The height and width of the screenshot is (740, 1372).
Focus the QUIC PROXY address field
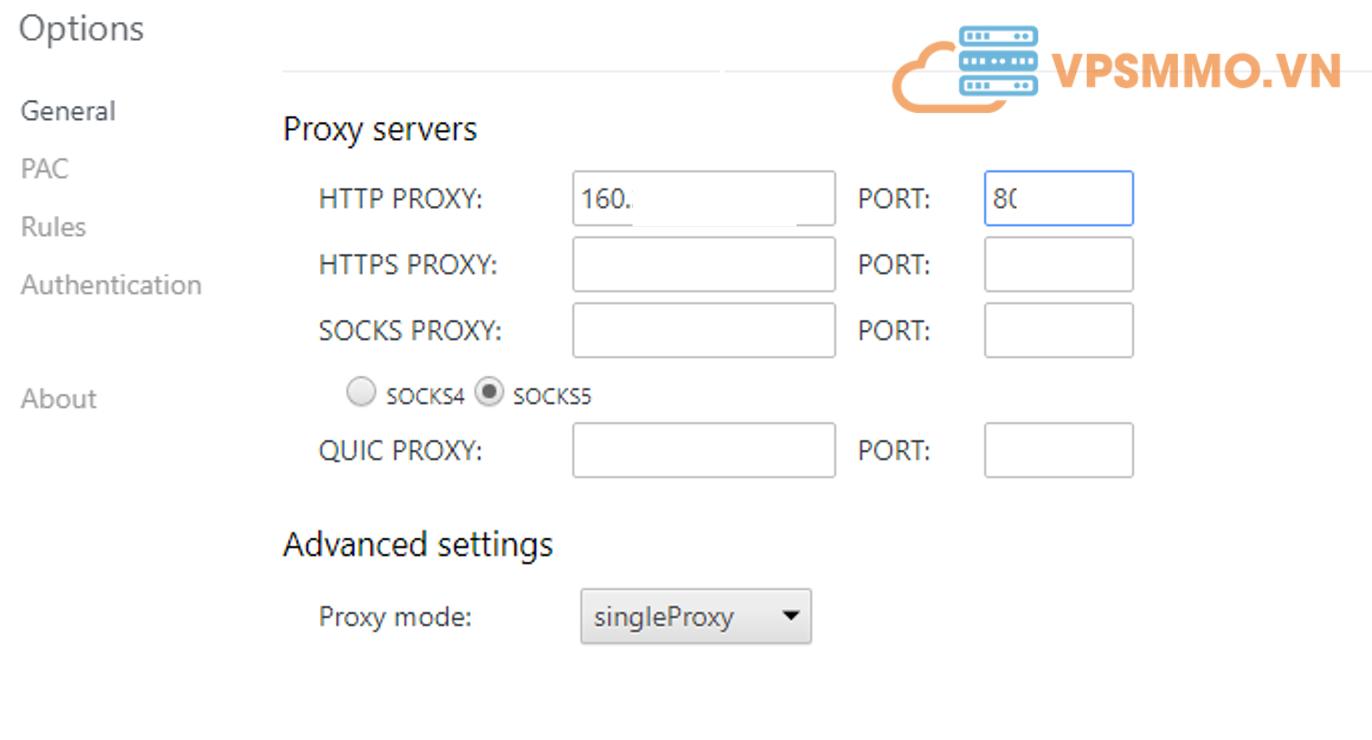pyautogui.click(x=703, y=450)
